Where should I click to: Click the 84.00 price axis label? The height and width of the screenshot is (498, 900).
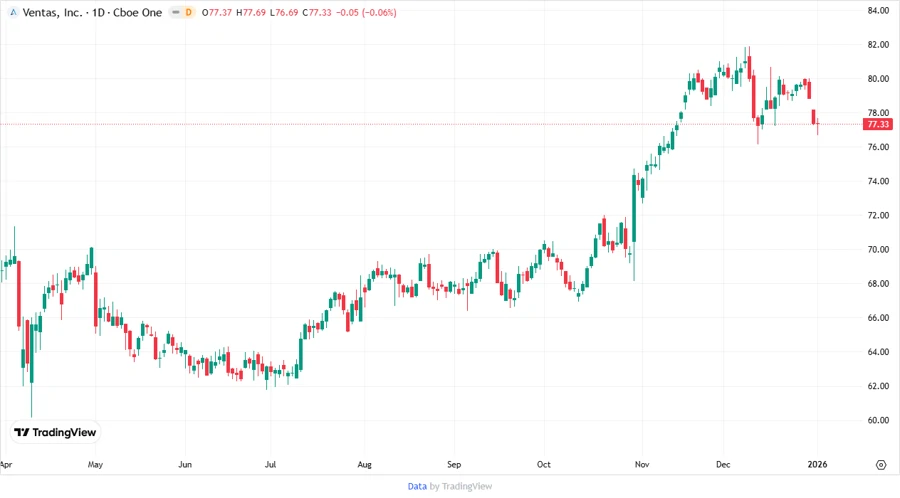pyautogui.click(x=878, y=10)
